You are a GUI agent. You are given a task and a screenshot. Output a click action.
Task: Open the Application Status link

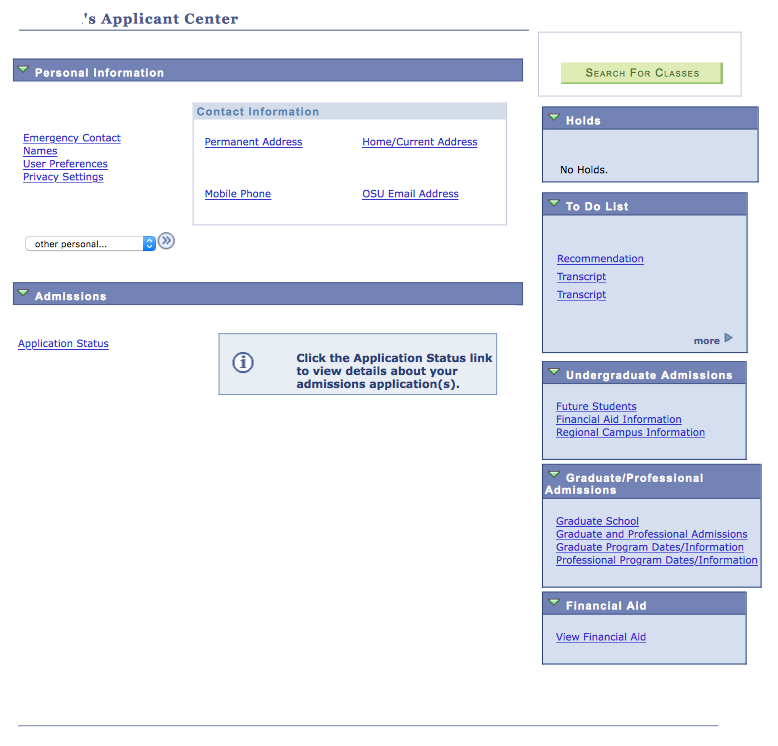coord(63,344)
